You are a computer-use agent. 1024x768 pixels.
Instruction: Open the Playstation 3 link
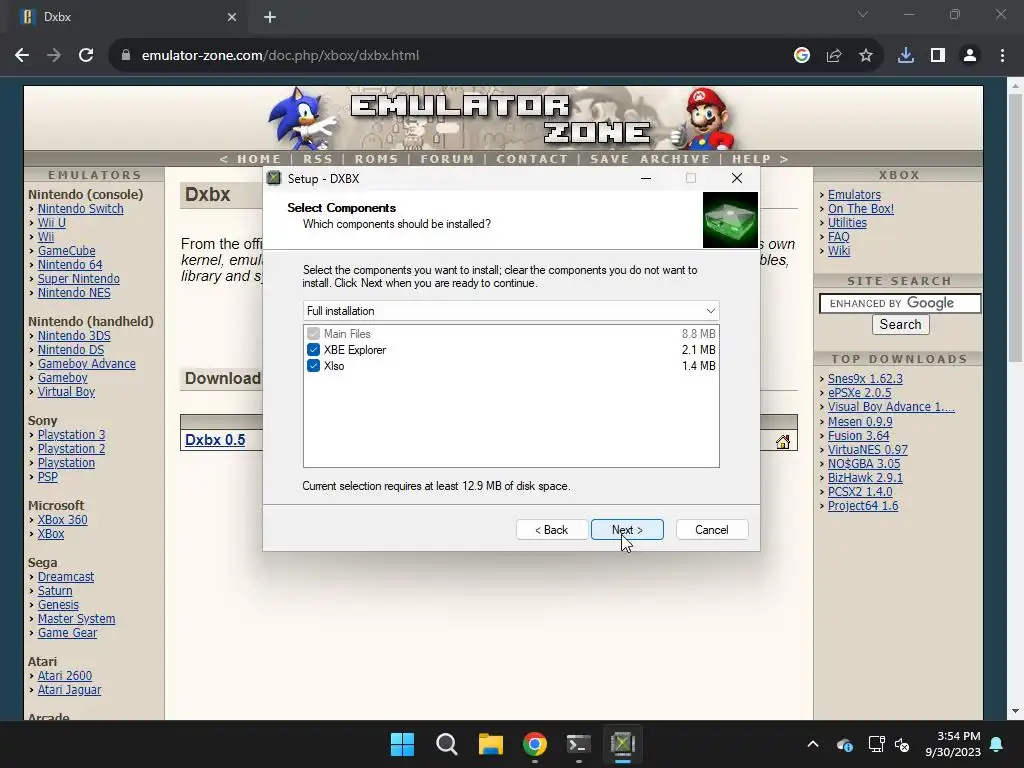coord(71,435)
